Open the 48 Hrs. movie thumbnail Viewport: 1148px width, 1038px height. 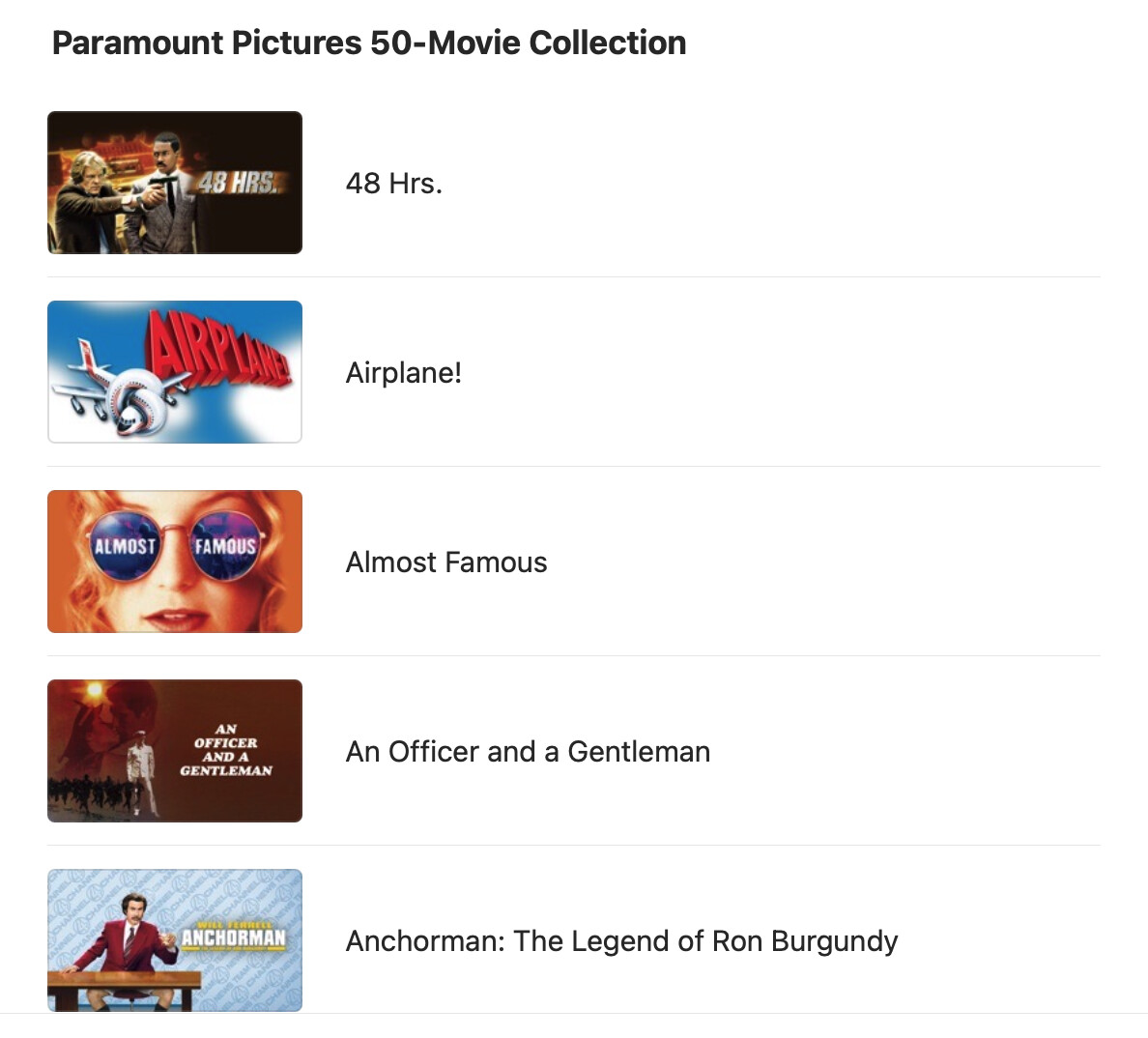point(174,183)
